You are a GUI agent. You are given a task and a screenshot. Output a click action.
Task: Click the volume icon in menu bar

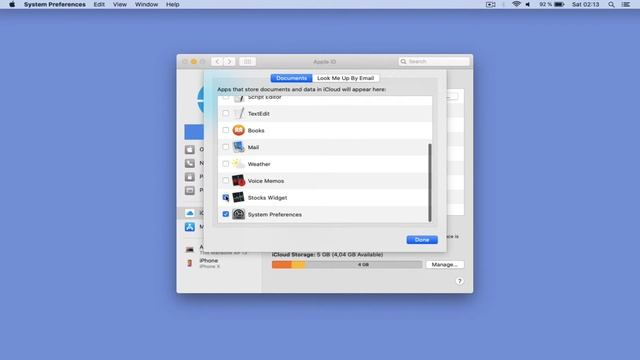pos(528,4)
